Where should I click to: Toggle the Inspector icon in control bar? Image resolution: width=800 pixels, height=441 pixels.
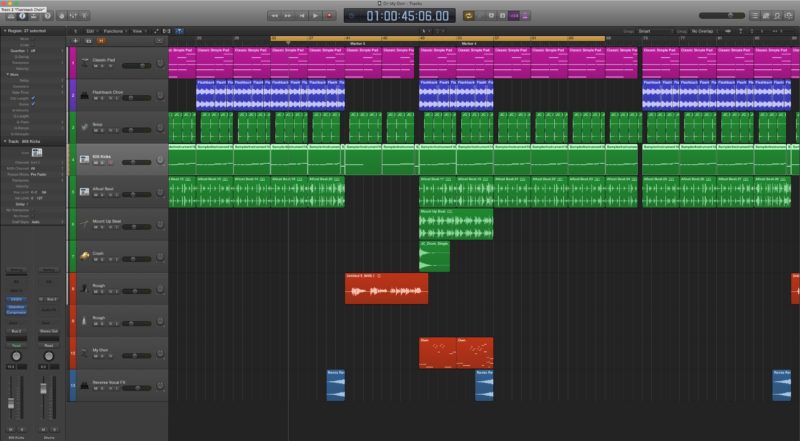[x=22, y=16]
